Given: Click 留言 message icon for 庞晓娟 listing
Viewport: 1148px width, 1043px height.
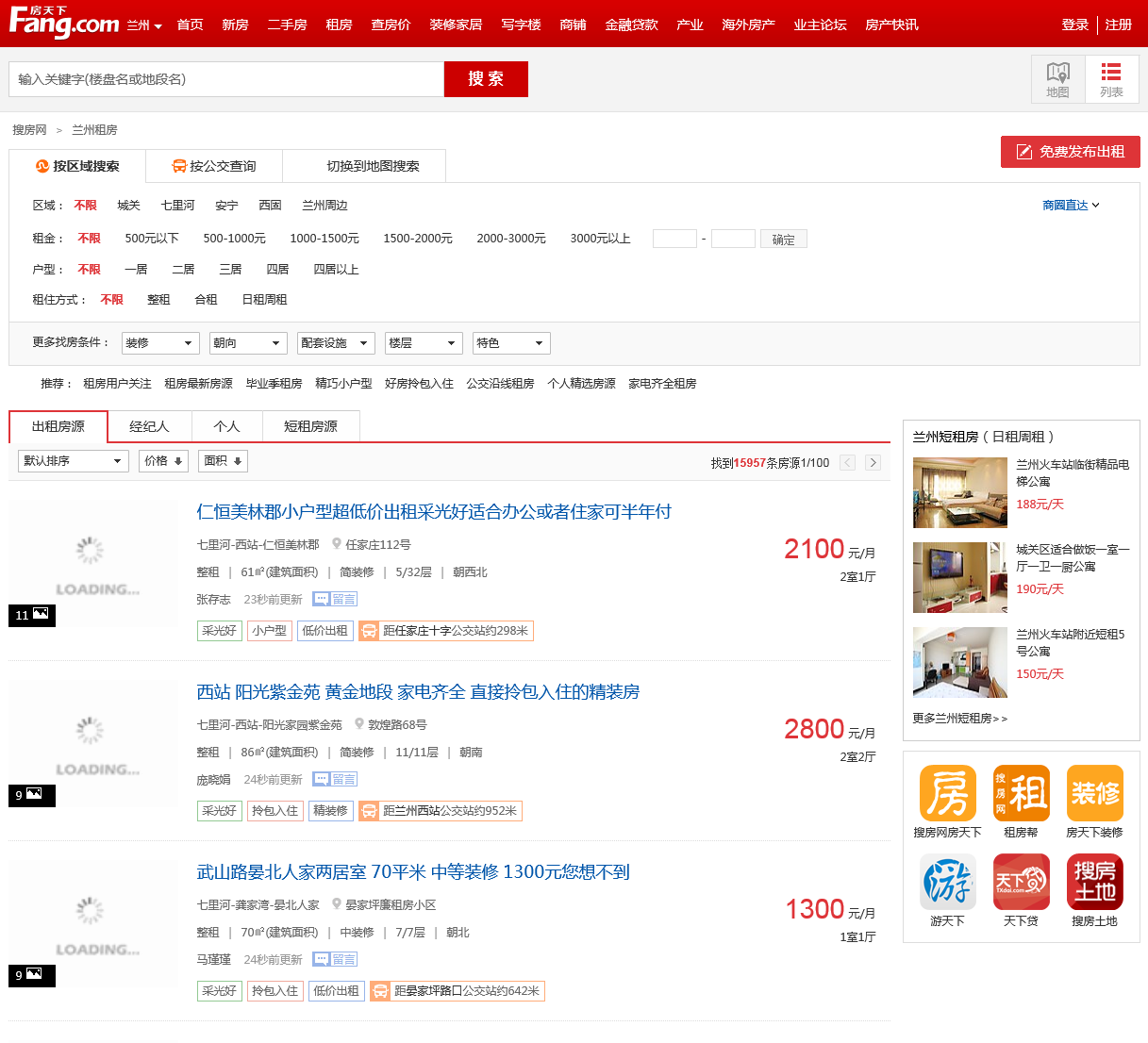Looking at the screenshot, I should 335,779.
